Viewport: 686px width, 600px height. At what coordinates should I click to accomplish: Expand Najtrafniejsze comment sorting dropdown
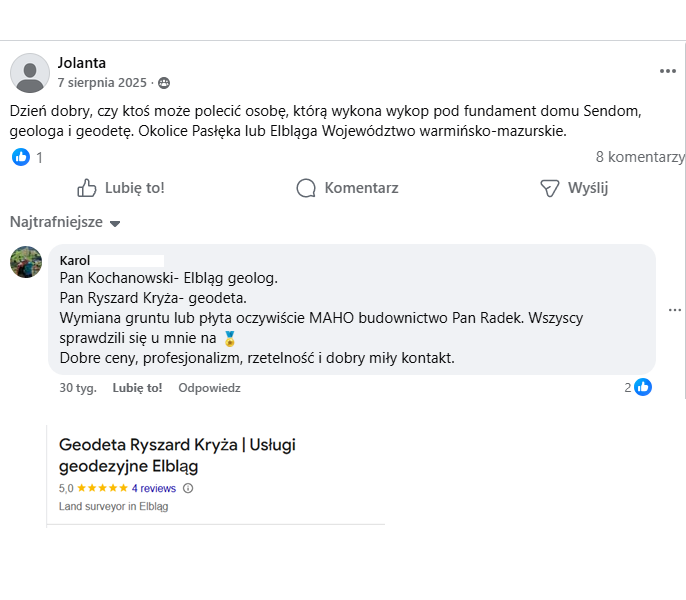65,222
